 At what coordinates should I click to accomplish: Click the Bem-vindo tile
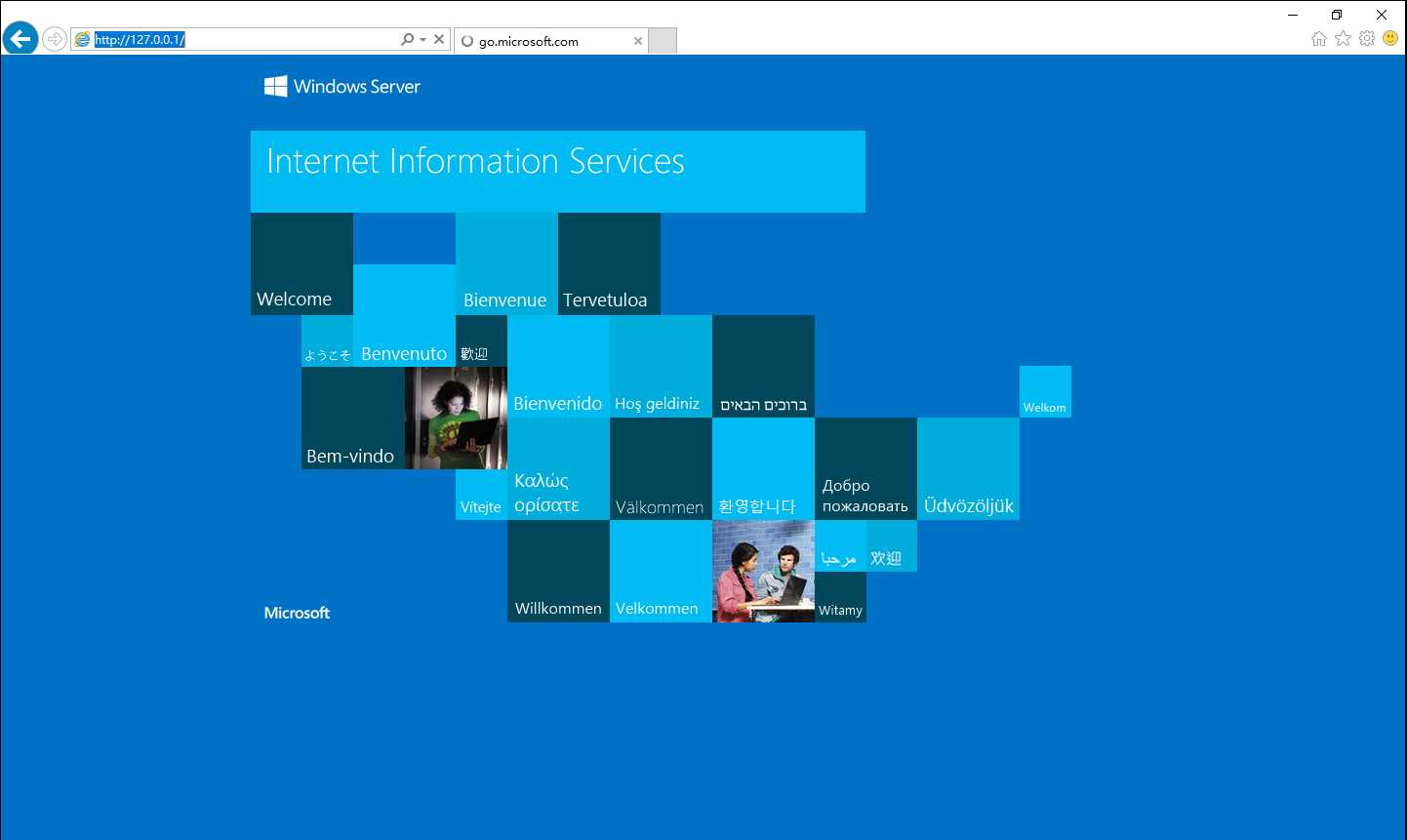click(x=353, y=418)
